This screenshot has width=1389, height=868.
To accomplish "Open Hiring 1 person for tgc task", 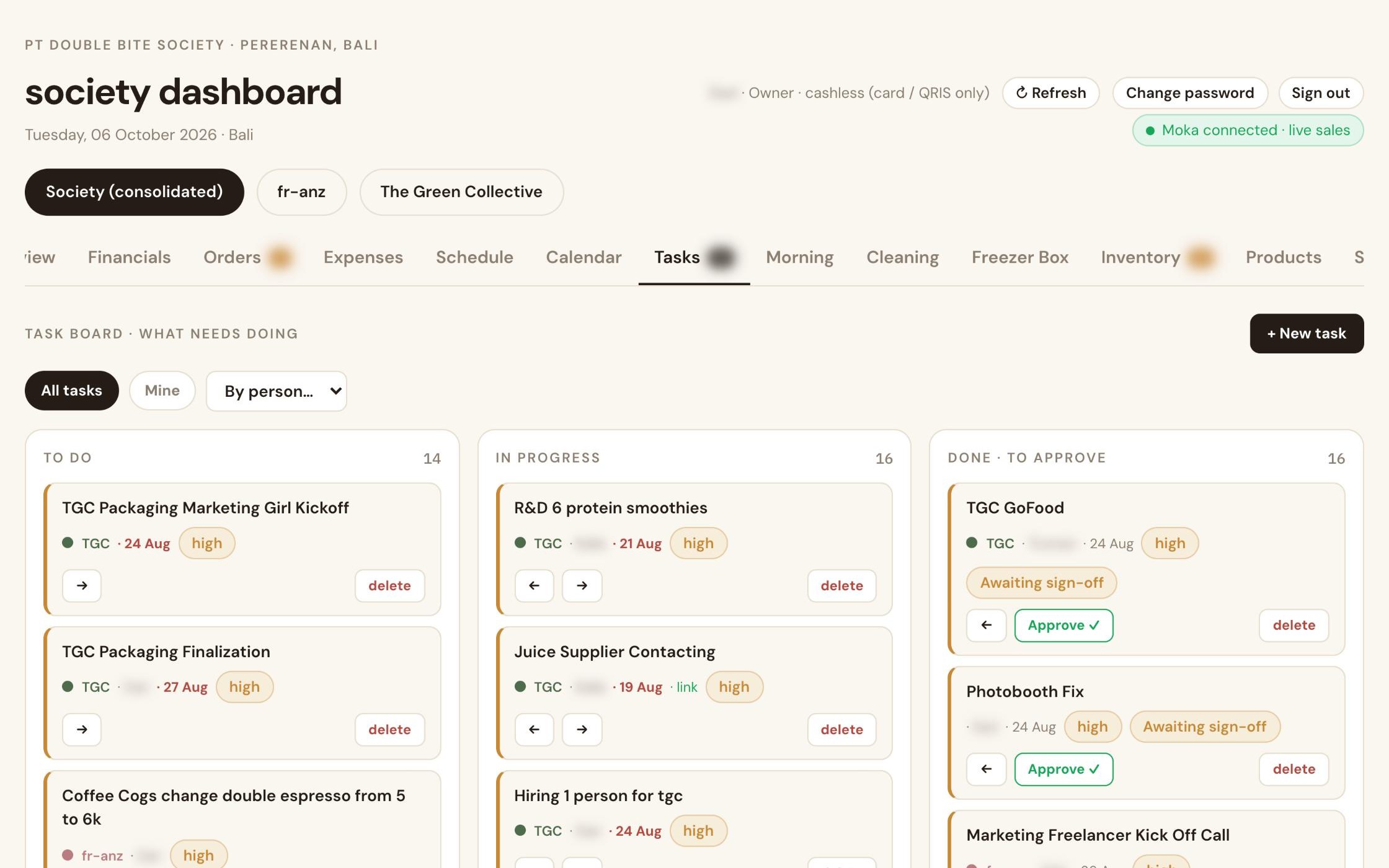I will 598,795.
